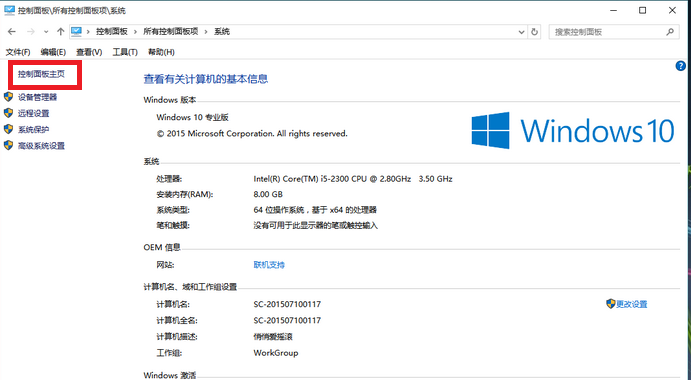
Task: Click 系统 breadcrumb segment
Action: (222, 32)
